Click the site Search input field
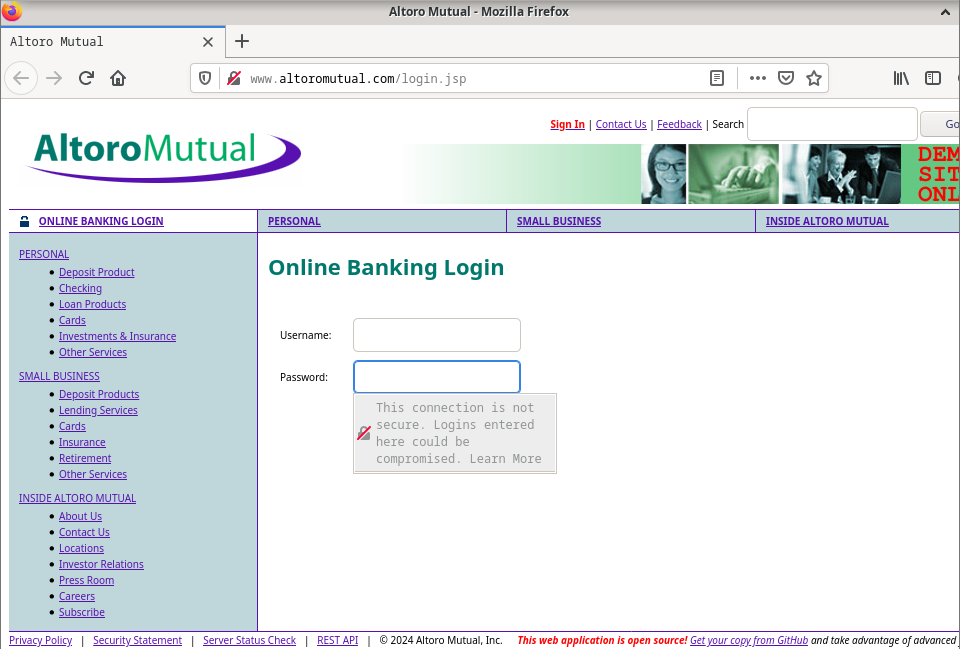960x649 pixels. pos(832,124)
